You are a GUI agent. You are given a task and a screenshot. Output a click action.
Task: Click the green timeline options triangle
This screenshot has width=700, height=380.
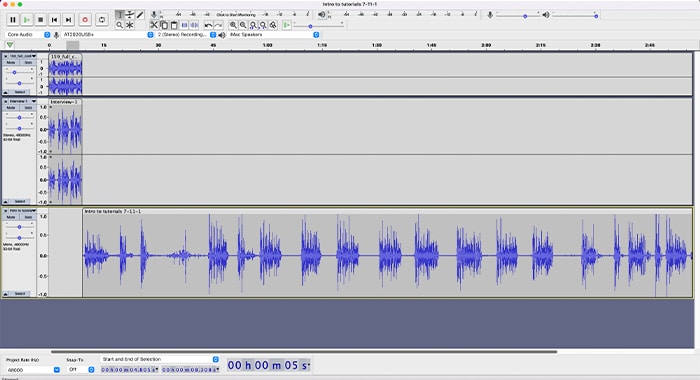10,45
